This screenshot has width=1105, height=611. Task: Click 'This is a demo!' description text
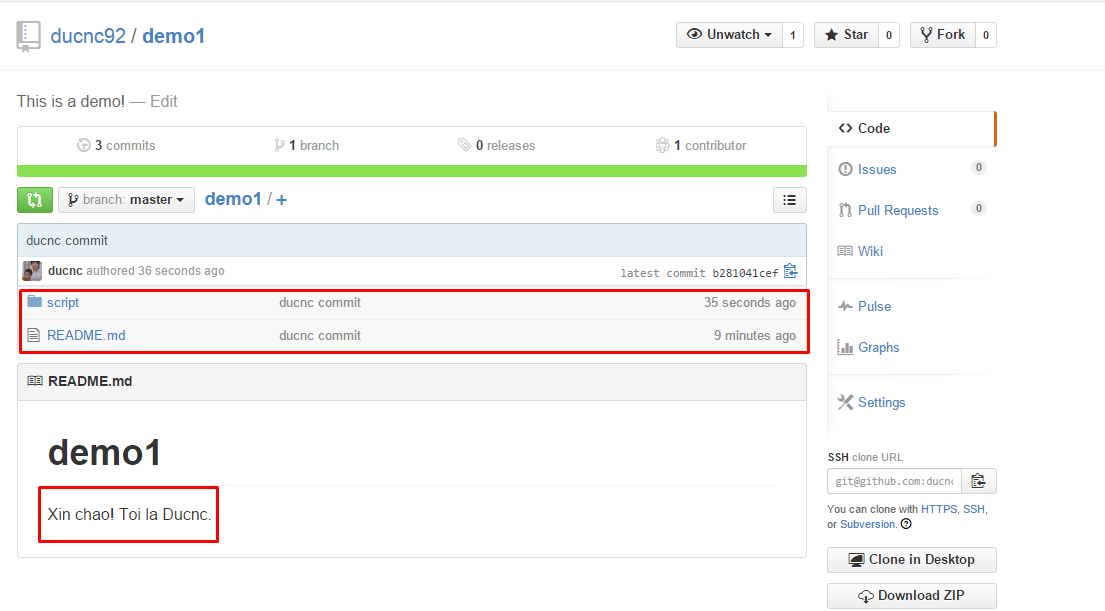click(70, 101)
